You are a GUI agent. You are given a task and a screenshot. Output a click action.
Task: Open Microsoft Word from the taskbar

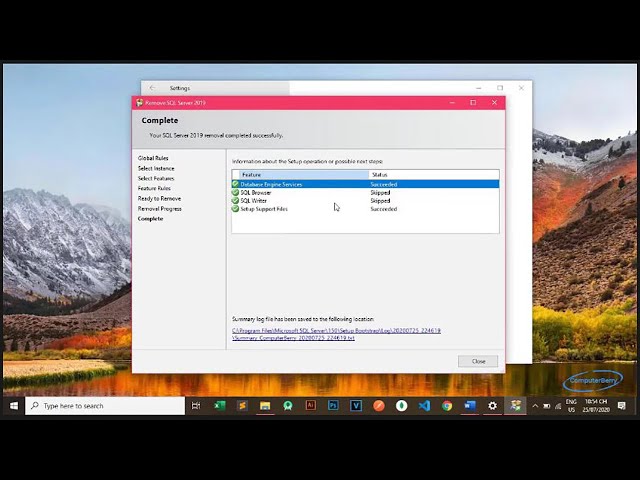pos(470,406)
